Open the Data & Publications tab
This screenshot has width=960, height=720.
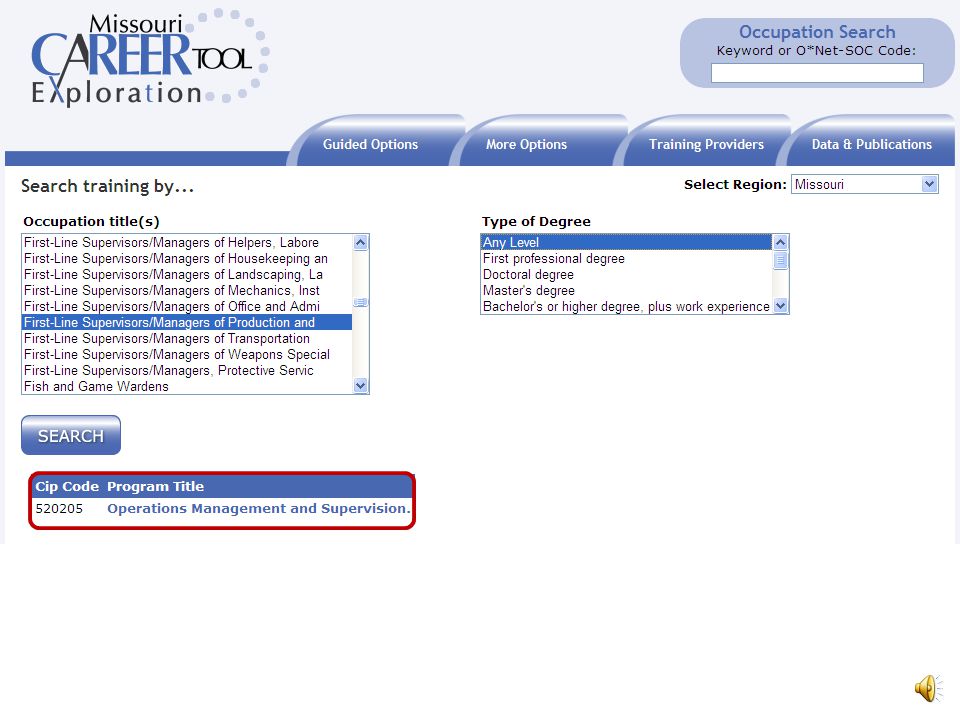point(871,144)
